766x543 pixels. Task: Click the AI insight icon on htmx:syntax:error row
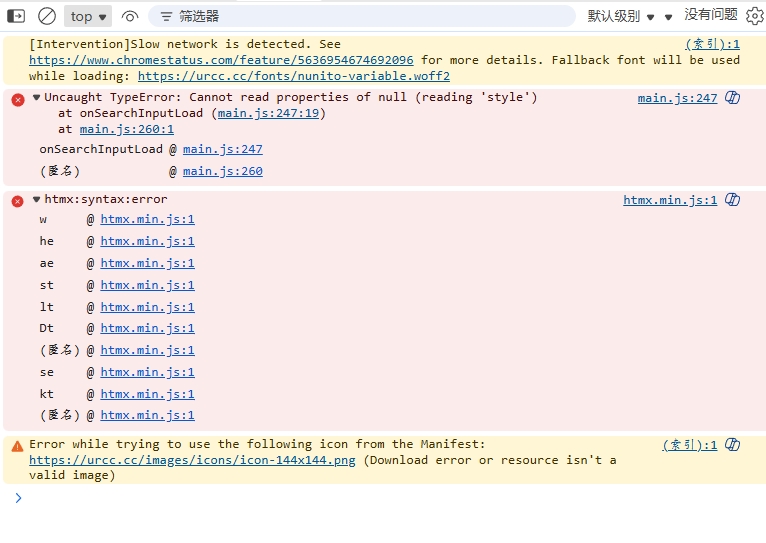tap(732, 200)
